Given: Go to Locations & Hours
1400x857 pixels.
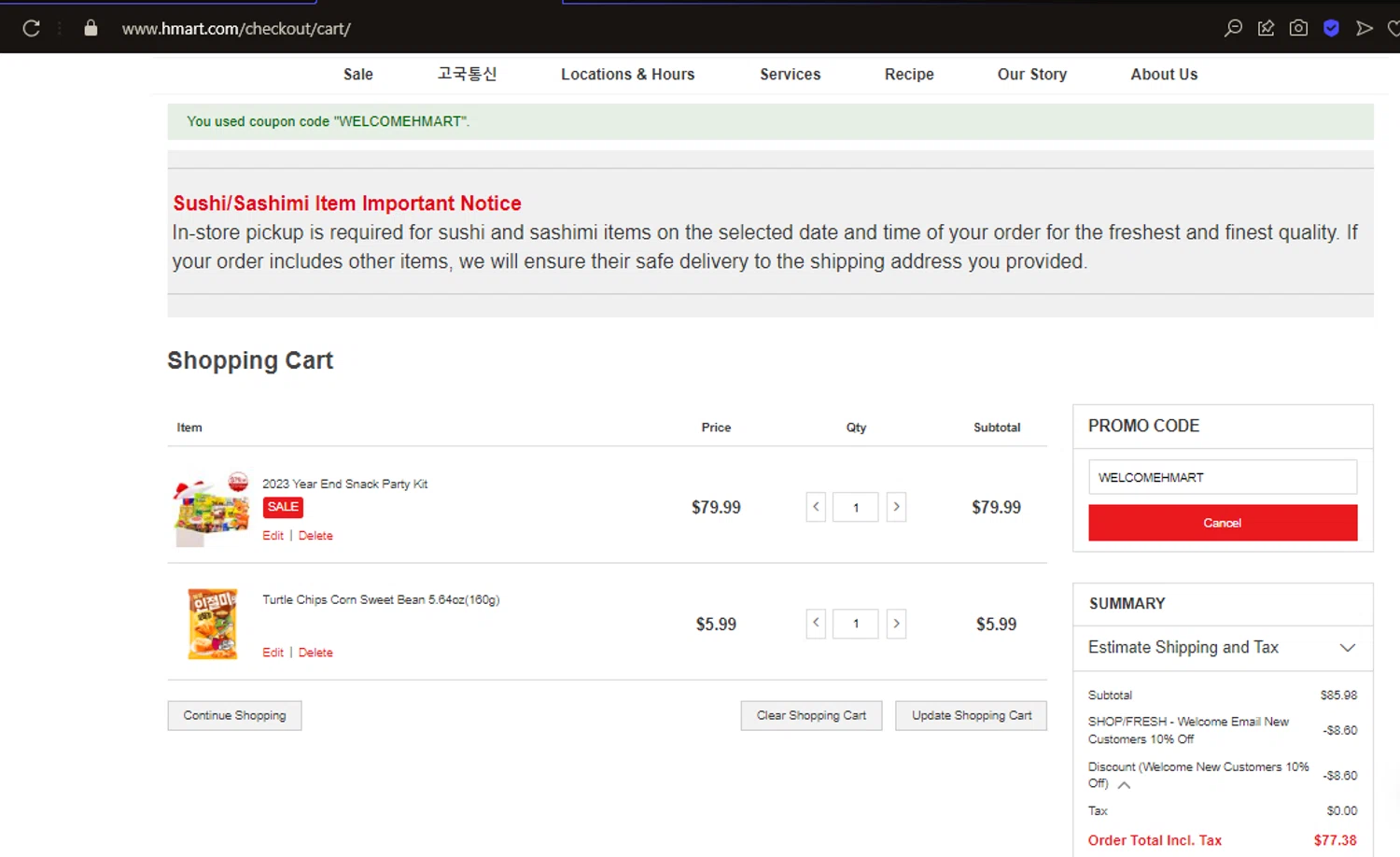Looking at the screenshot, I should 628,75.
